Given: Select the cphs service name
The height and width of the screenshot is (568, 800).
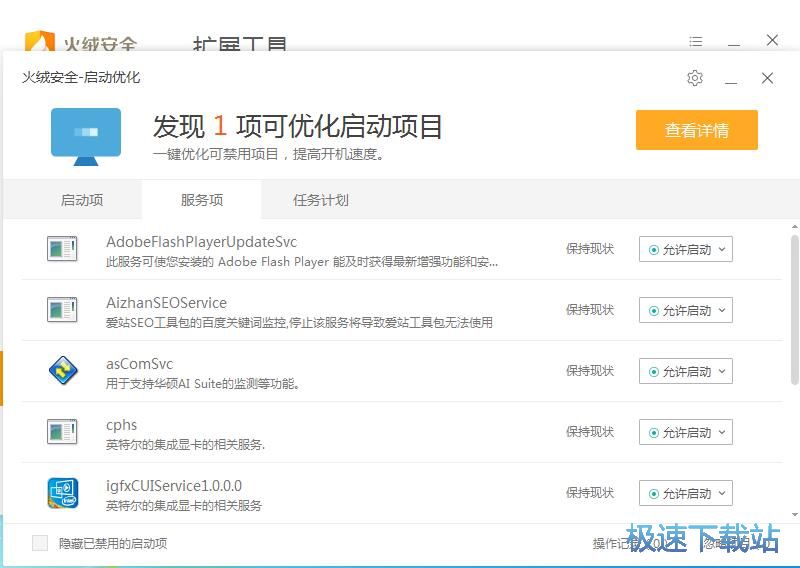Looking at the screenshot, I should 121,425.
